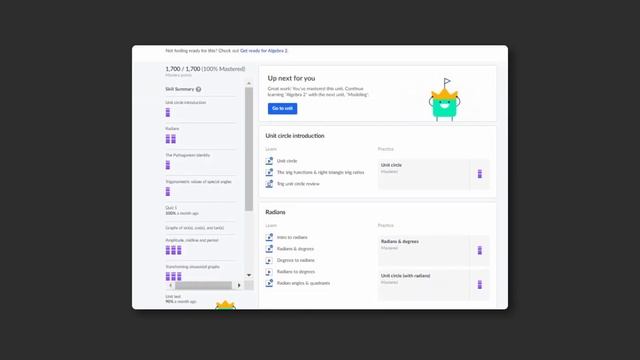Click the Up next for you heading

pos(291,78)
